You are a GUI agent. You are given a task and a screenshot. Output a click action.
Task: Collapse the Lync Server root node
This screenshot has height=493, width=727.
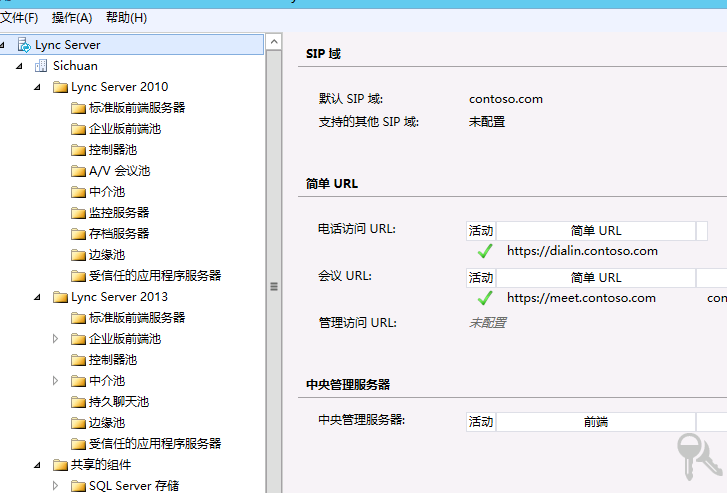(2, 45)
